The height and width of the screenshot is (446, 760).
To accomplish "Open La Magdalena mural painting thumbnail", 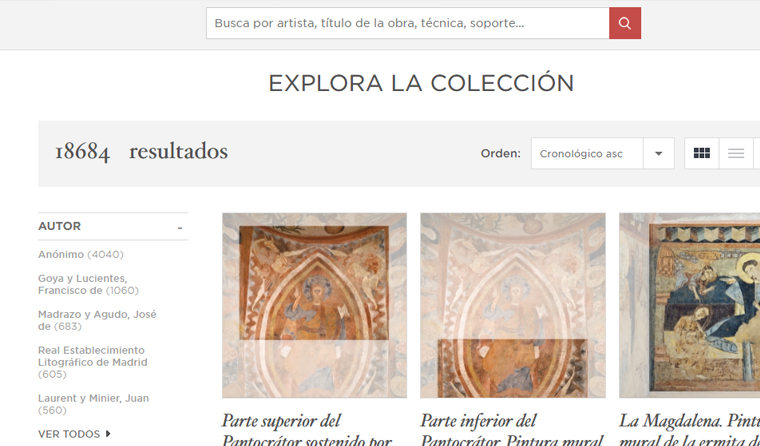I will (x=690, y=305).
